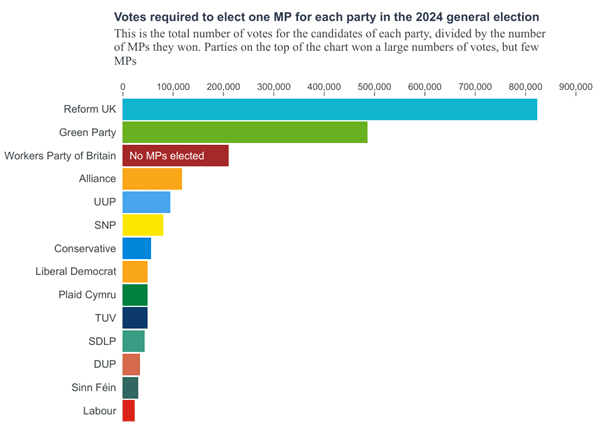Screen dimensions: 602x429
Task: Select the dark navy TUV bar
Action: point(135,318)
